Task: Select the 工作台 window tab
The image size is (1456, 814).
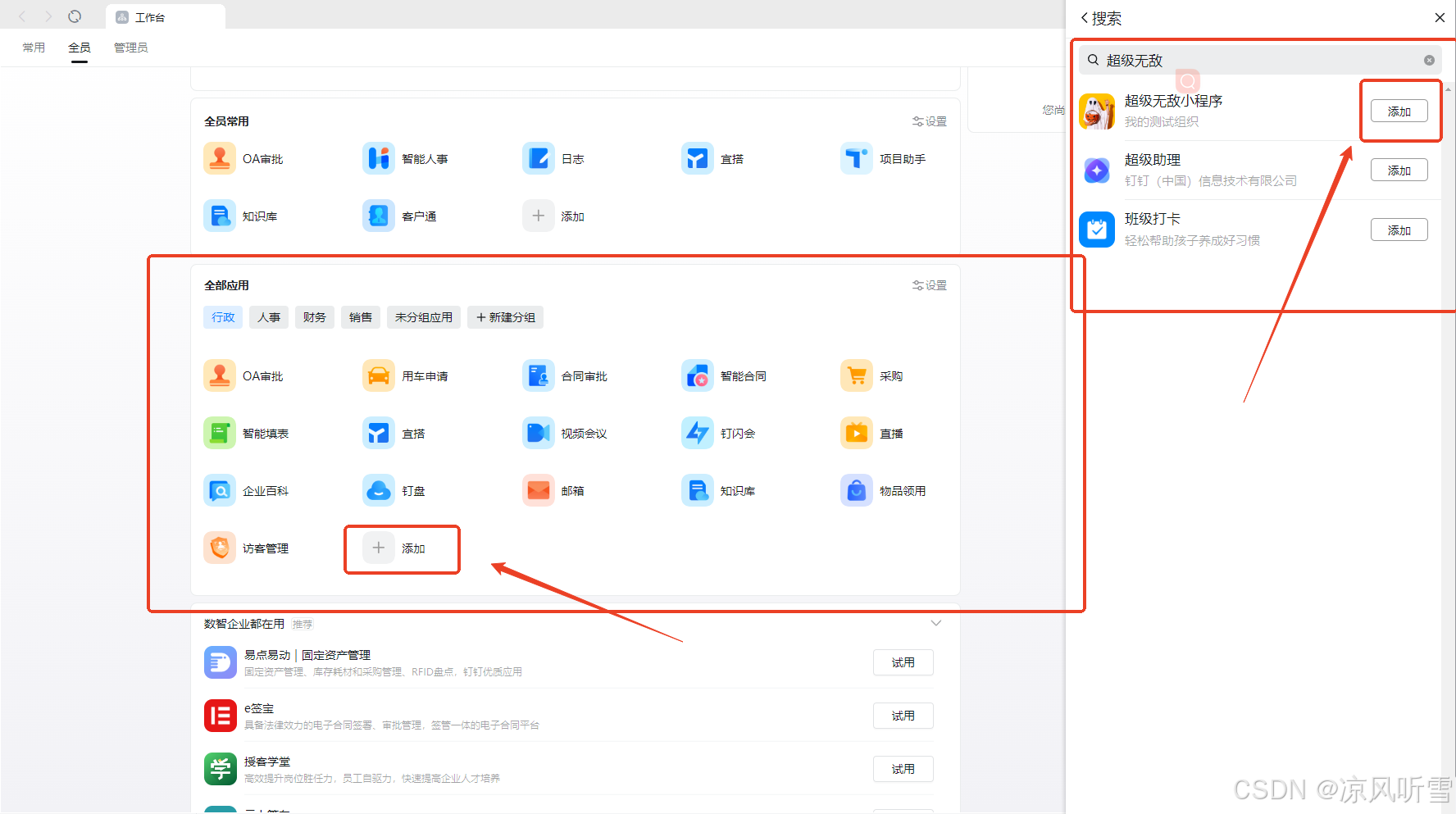Action: pos(165,17)
